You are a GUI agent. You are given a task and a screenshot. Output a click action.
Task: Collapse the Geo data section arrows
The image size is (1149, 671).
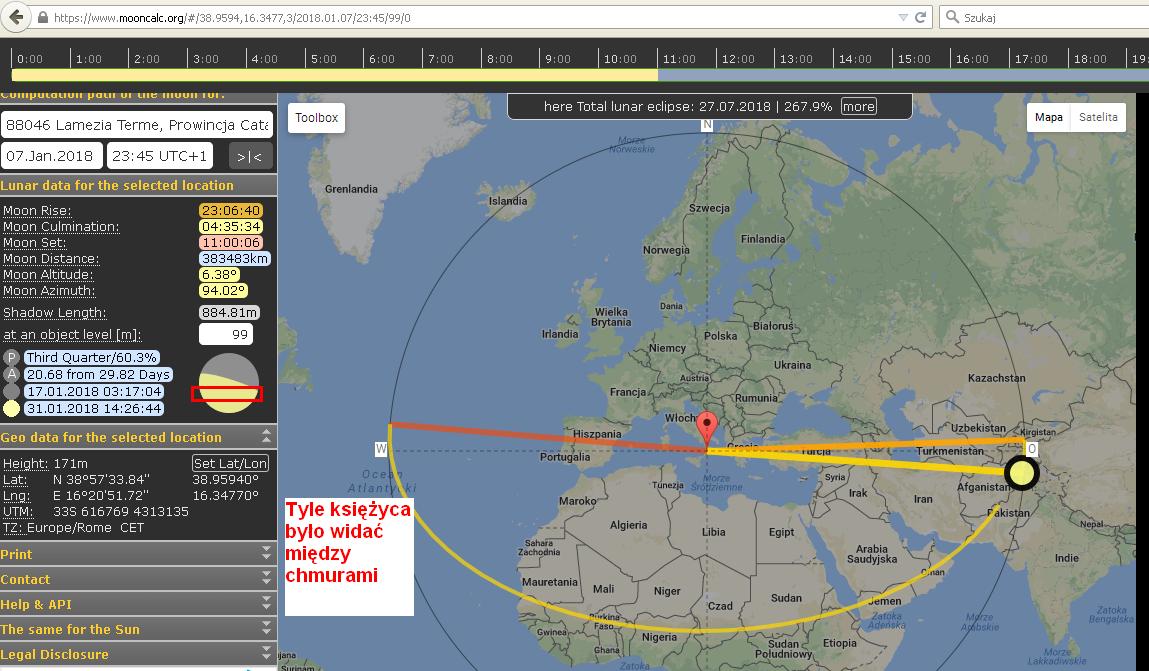266,437
